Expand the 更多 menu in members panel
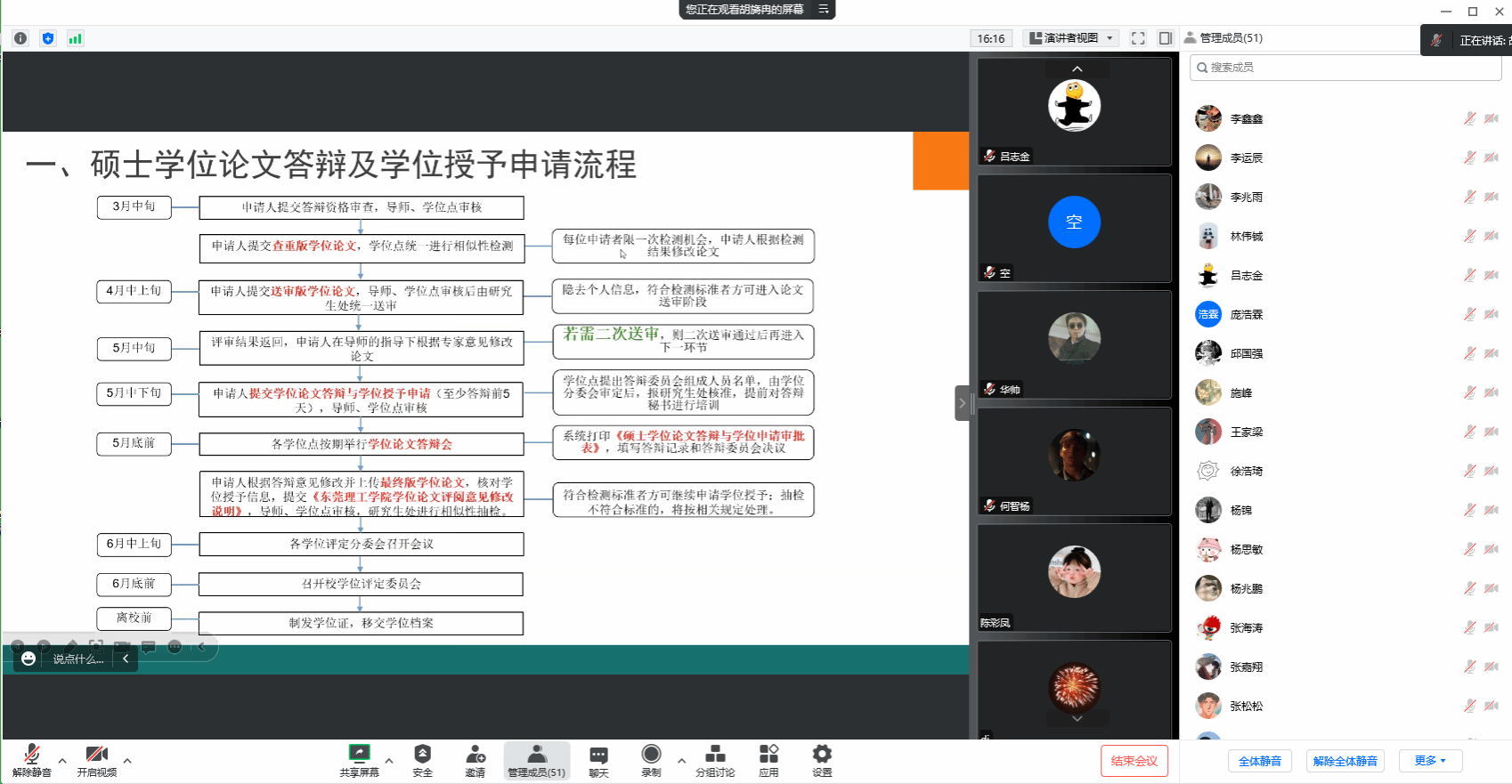1512x784 pixels. 1430,761
